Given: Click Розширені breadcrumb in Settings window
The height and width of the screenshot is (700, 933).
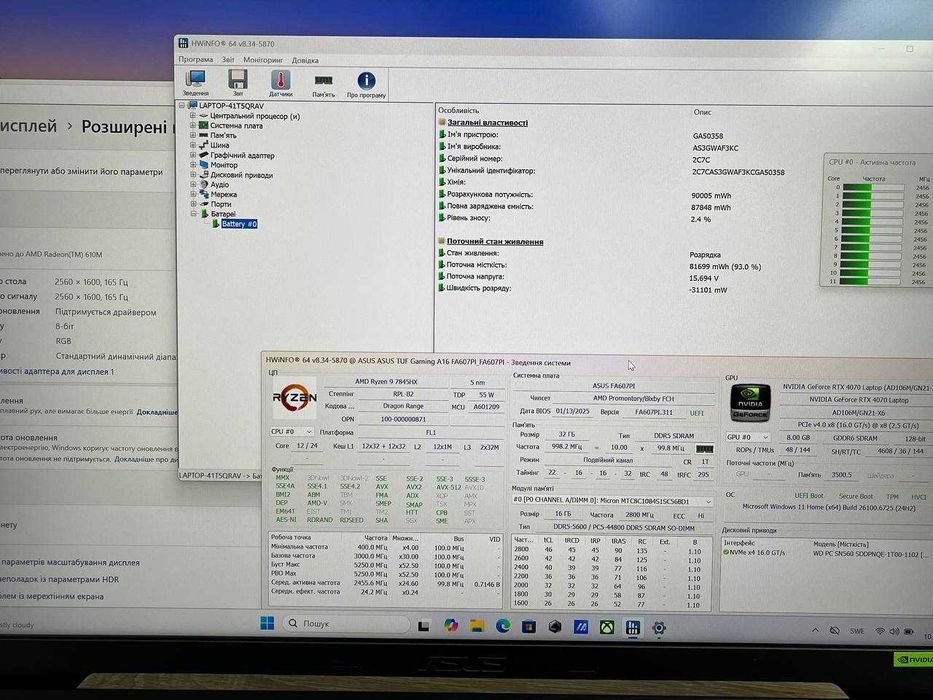Looking at the screenshot, I should point(124,127).
